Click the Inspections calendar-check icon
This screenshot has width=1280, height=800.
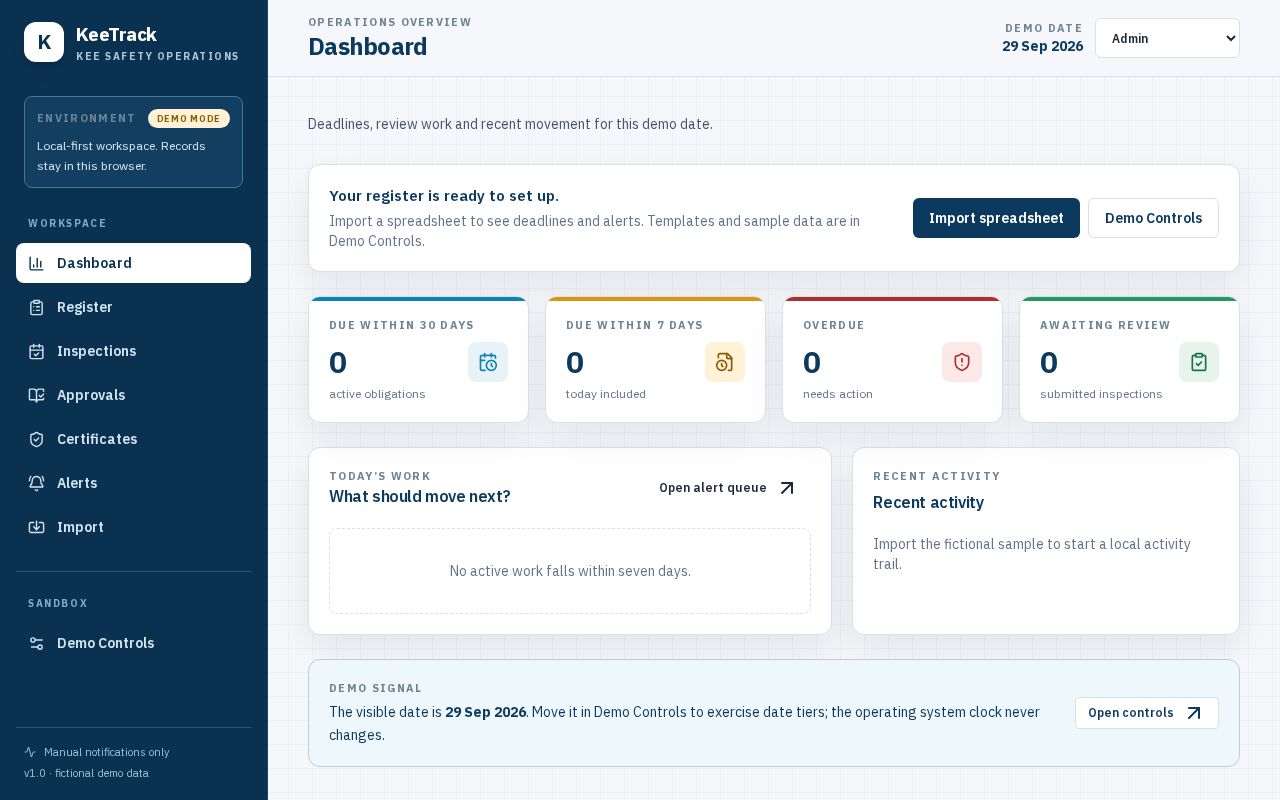pyautogui.click(x=36, y=351)
